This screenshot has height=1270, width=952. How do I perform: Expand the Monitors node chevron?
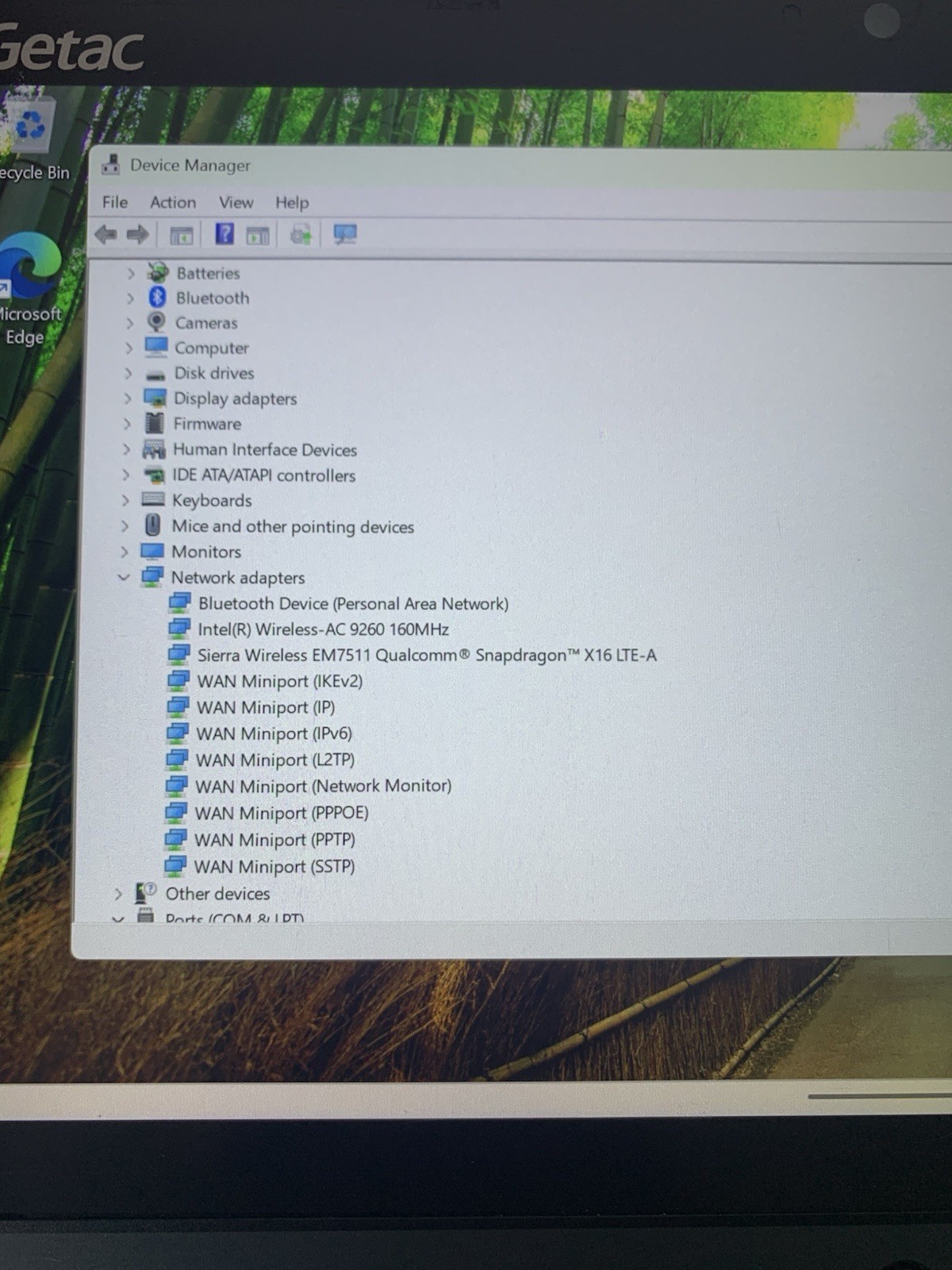[124, 551]
